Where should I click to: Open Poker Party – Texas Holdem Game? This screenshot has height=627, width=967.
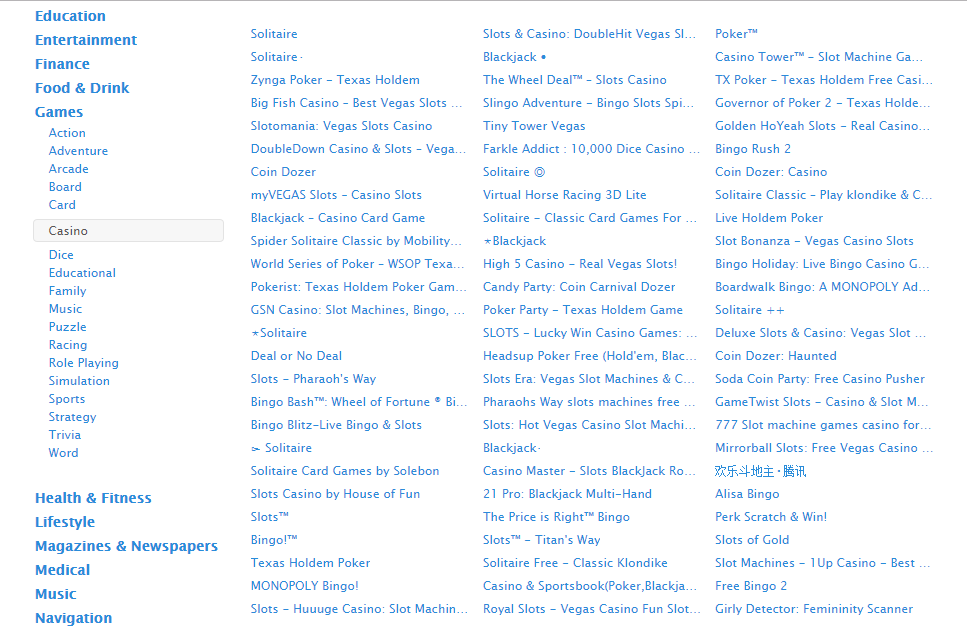point(583,309)
